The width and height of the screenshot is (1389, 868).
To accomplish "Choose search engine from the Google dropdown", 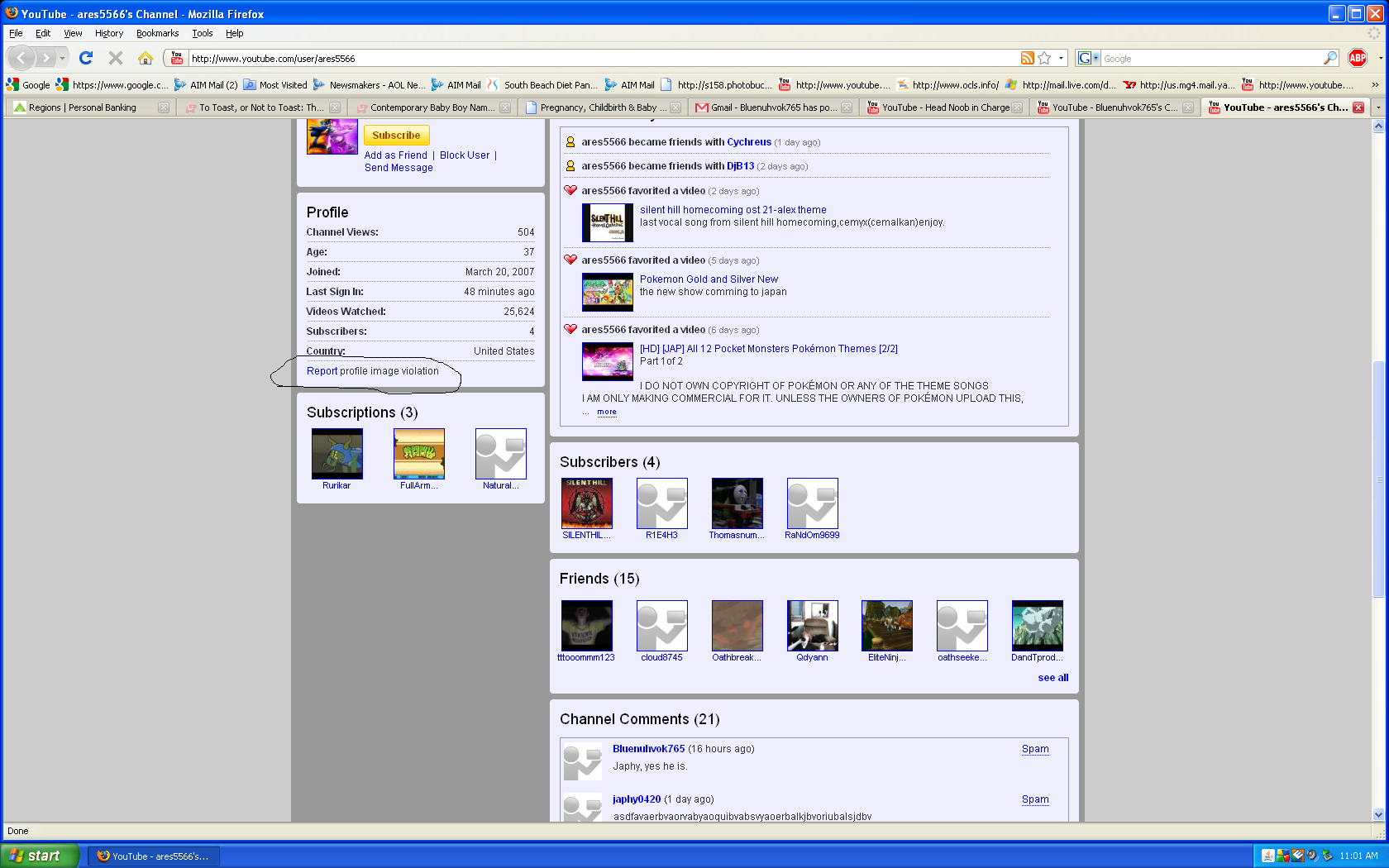I will 1088,58.
